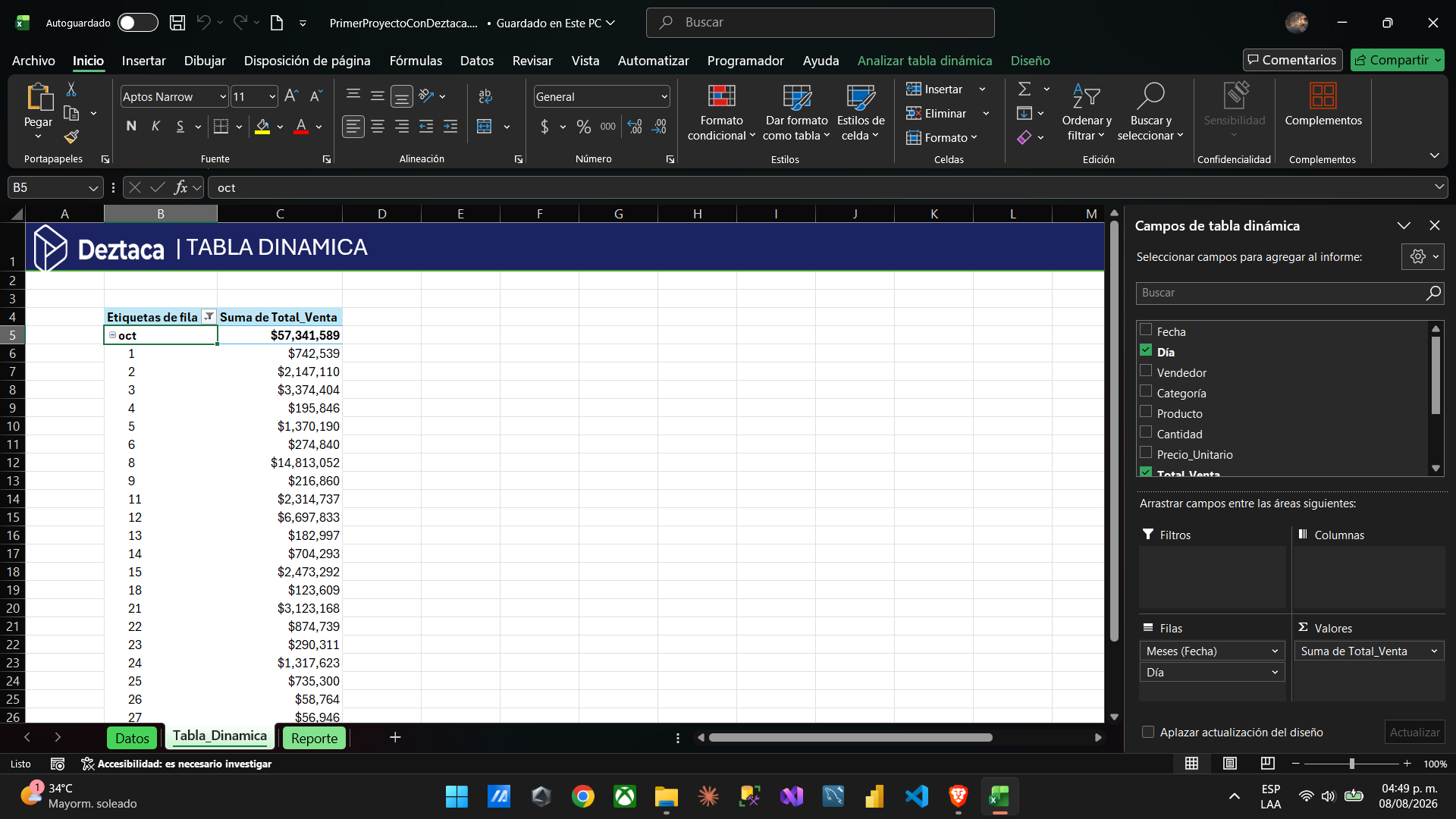Enable Aplazar actualización del diseño checkbox

coord(1148,732)
